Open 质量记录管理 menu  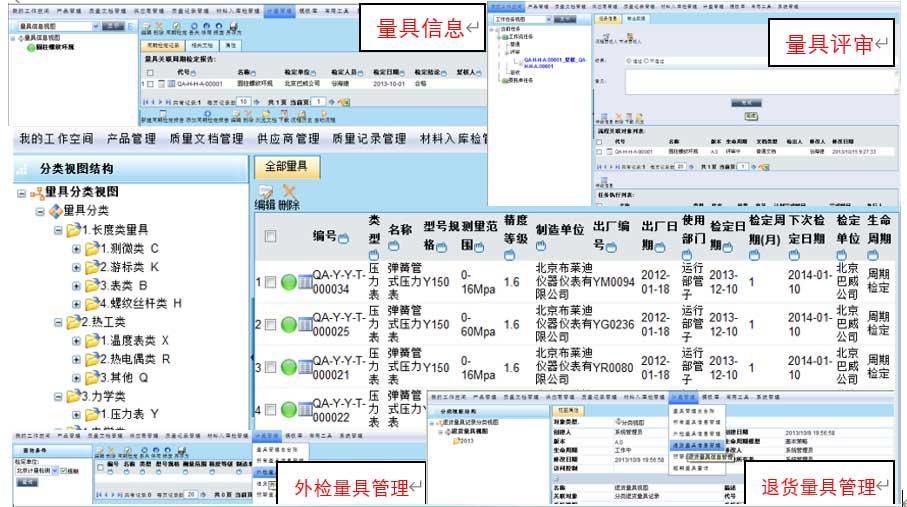click(x=370, y=139)
